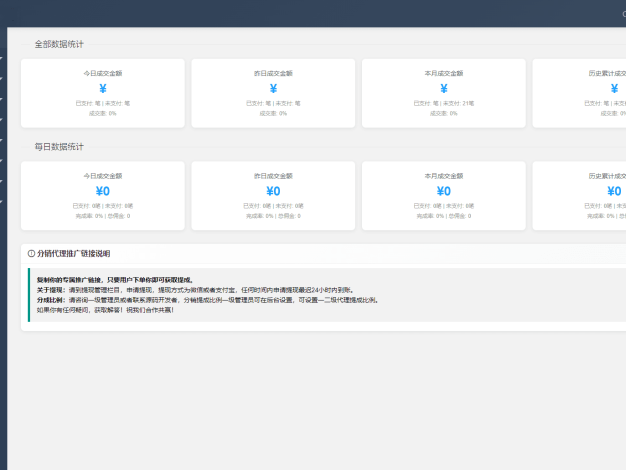
Task: Click 成交率 text in all-data 昨日成交金额 card
Action: 273,113
